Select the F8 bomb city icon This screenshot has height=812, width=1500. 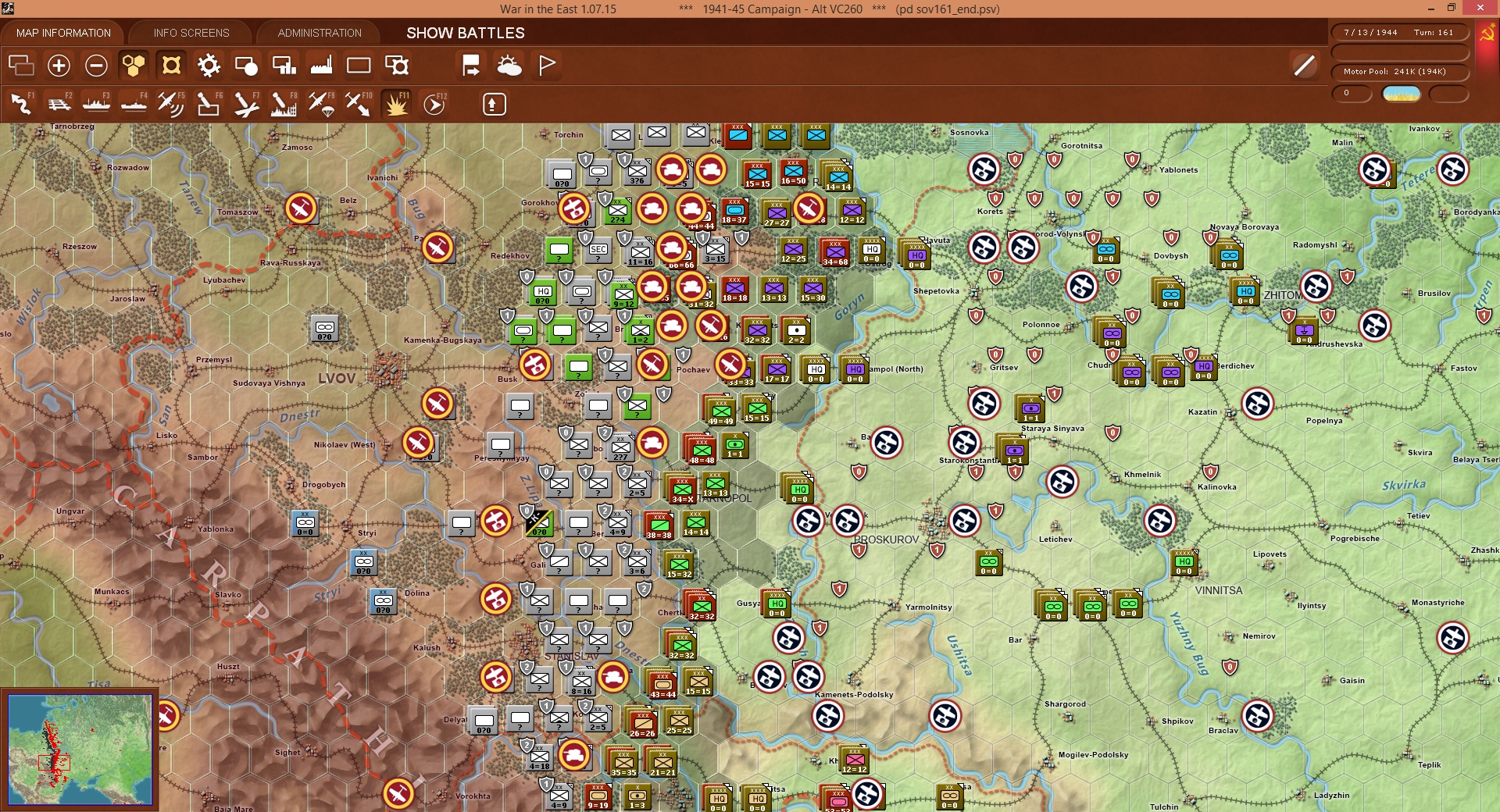pos(284,104)
